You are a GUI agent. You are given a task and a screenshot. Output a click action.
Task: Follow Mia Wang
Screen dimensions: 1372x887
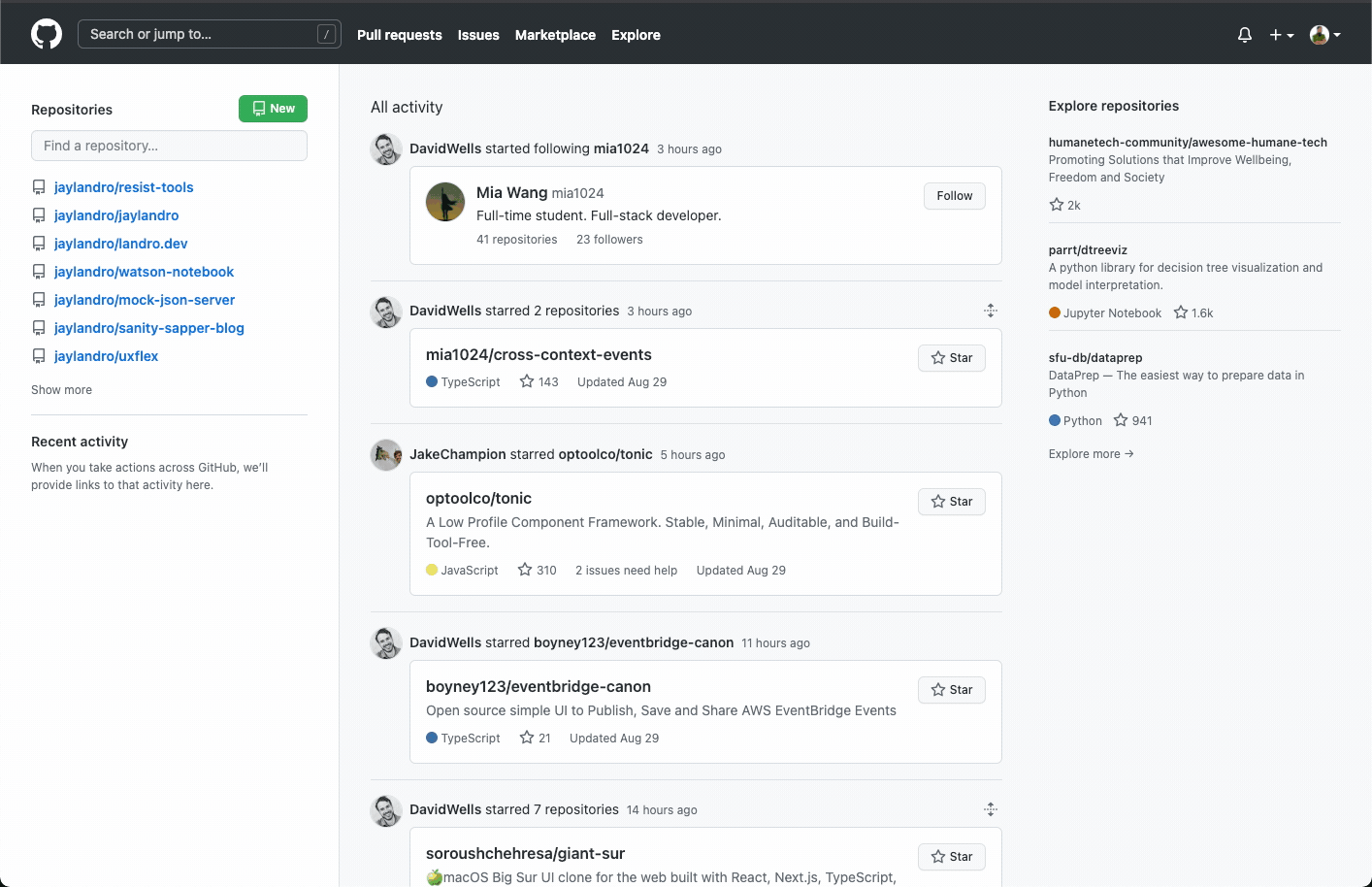955,196
